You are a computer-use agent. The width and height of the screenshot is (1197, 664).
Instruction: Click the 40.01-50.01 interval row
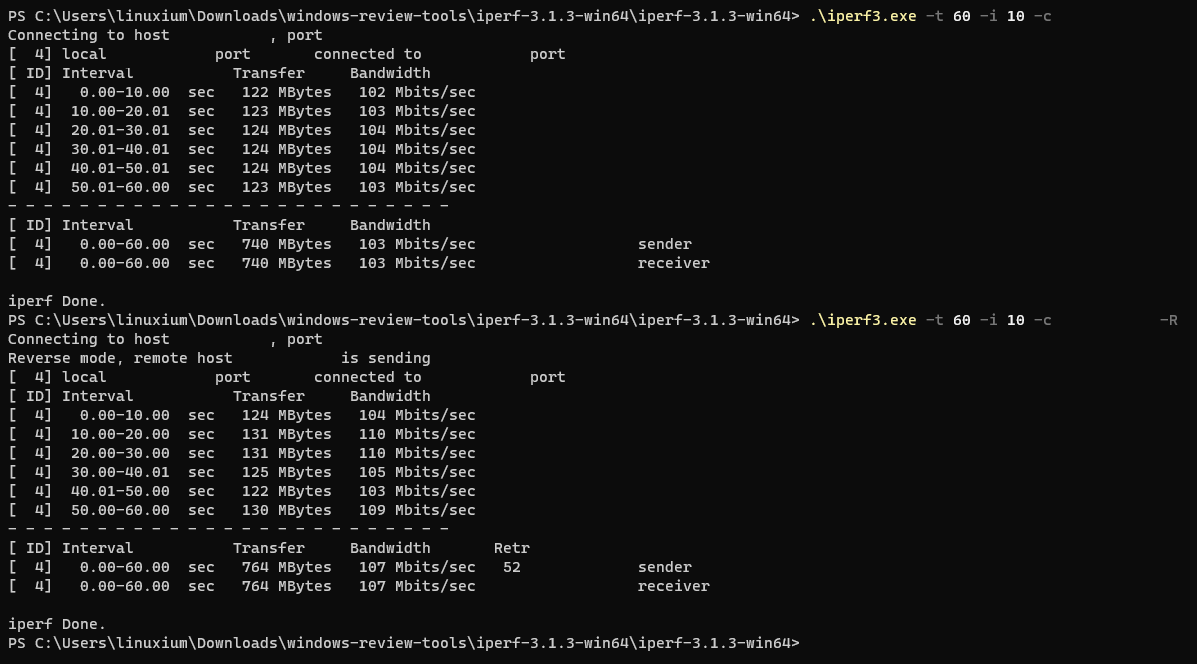(241, 168)
